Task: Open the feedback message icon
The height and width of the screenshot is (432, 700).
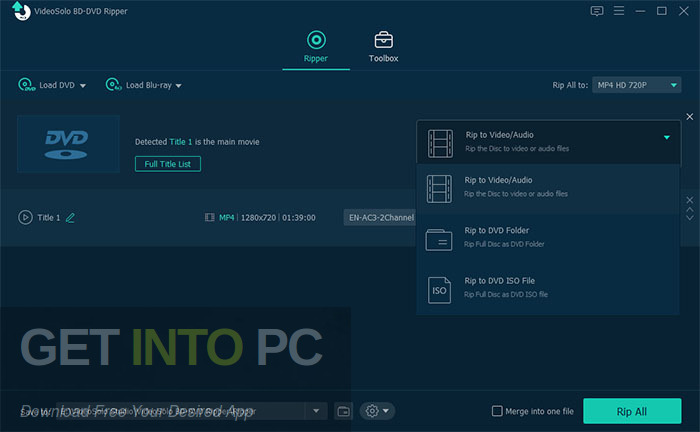Action: (597, 11)
